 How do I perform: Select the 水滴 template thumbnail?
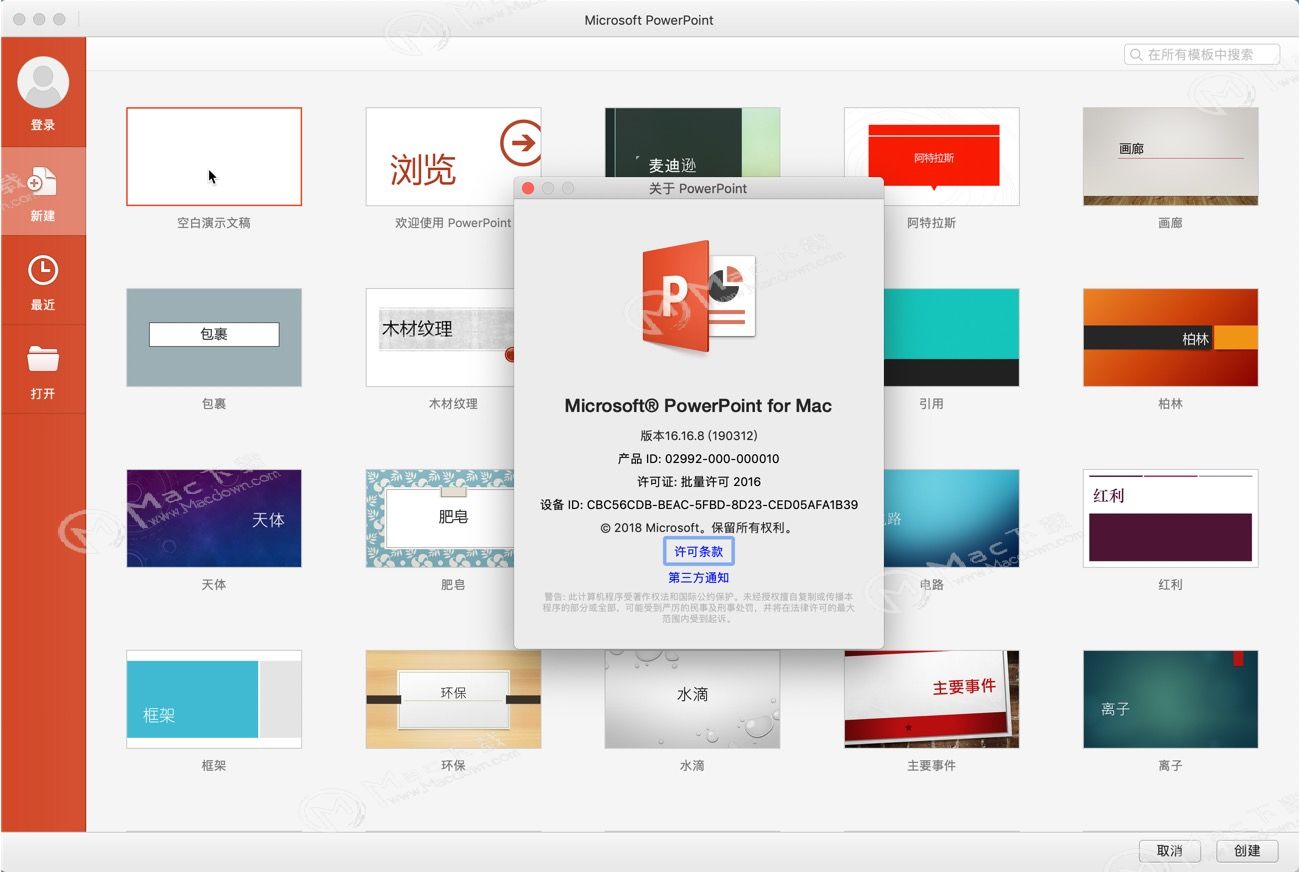point(692,699)
